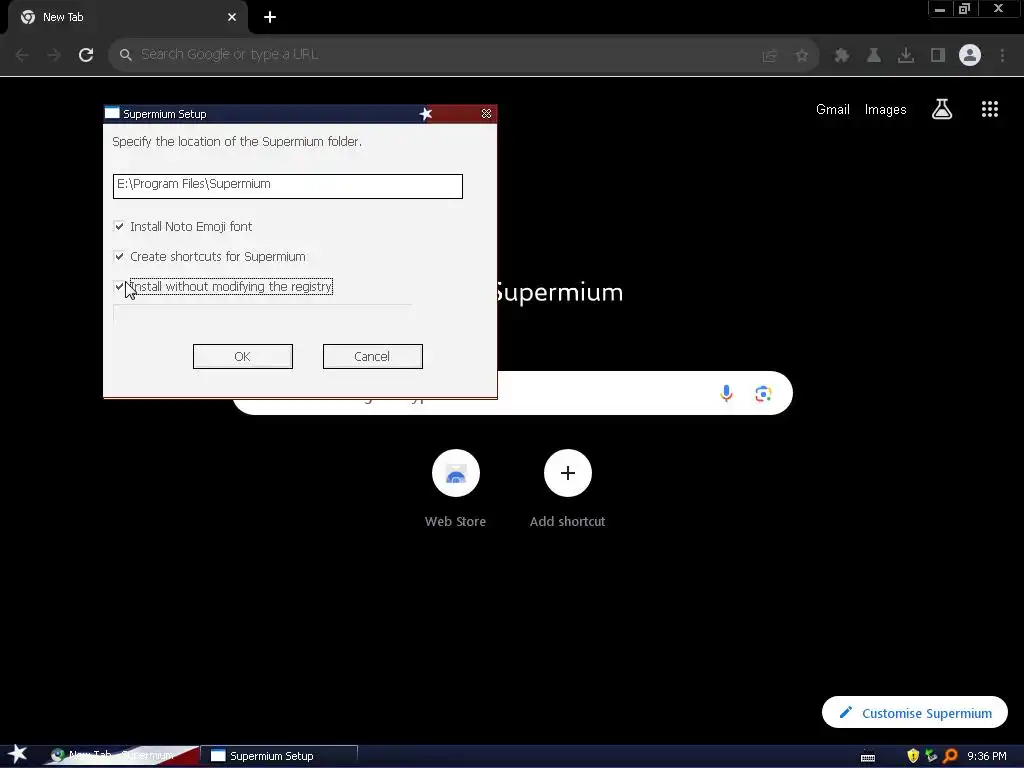Go forward using the forward arrow

click(x=54, y=55)
